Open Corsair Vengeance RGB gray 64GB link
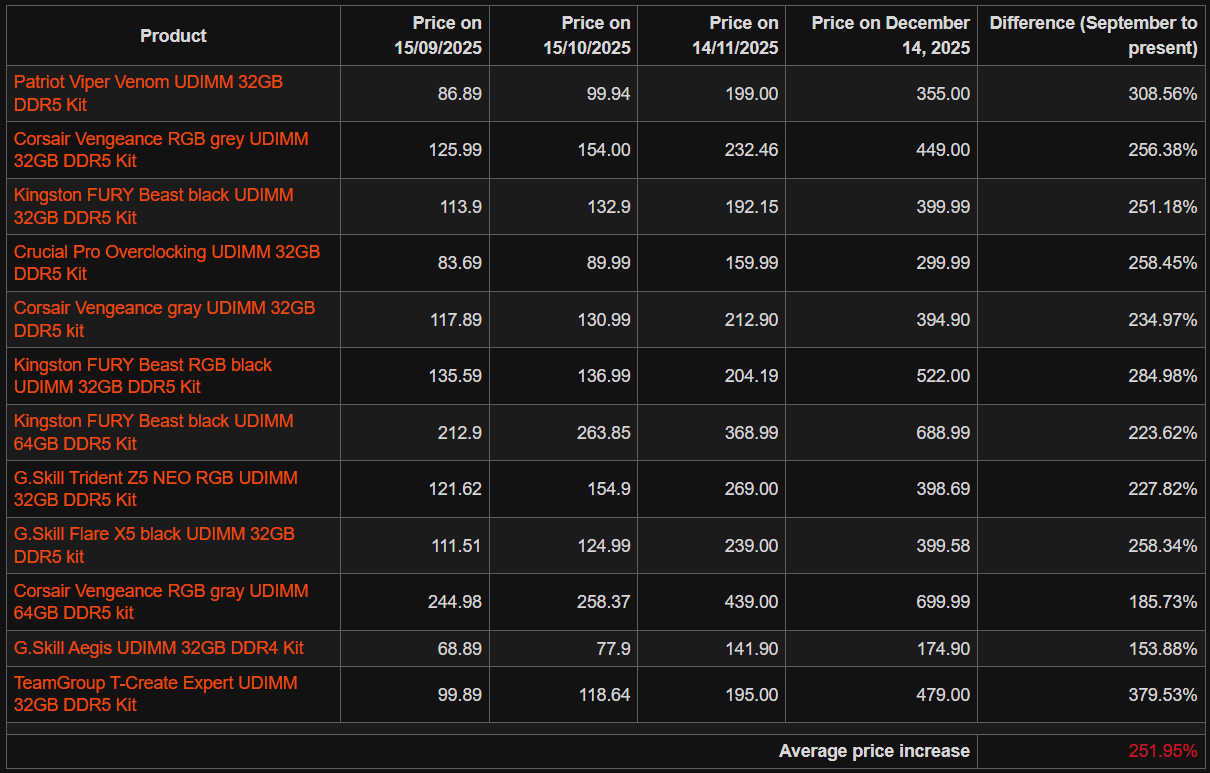The height and width of the screenshot is (773, 1210). (x=161, y=591)
